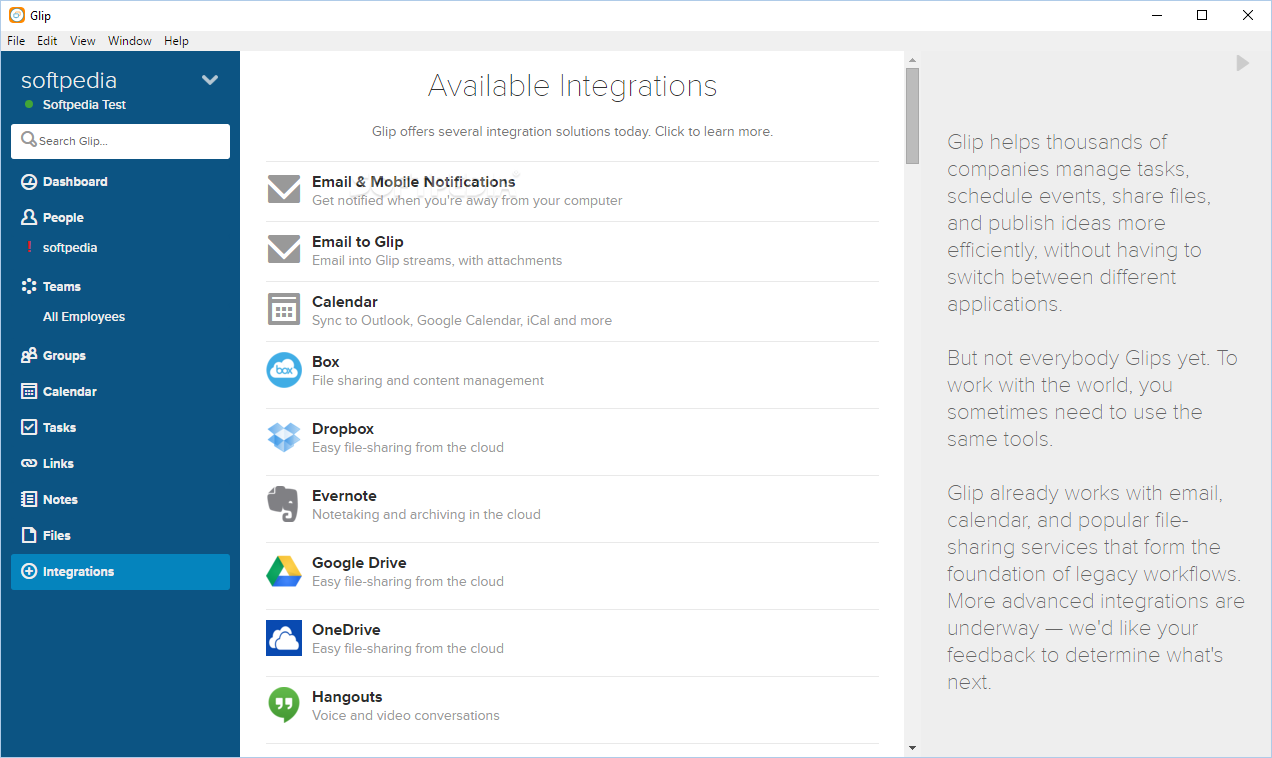Viewport: 1272px width, 758px height.
Task: Click the Integrations plus icon
Action: pyautogui.click(x=29, y=571)
